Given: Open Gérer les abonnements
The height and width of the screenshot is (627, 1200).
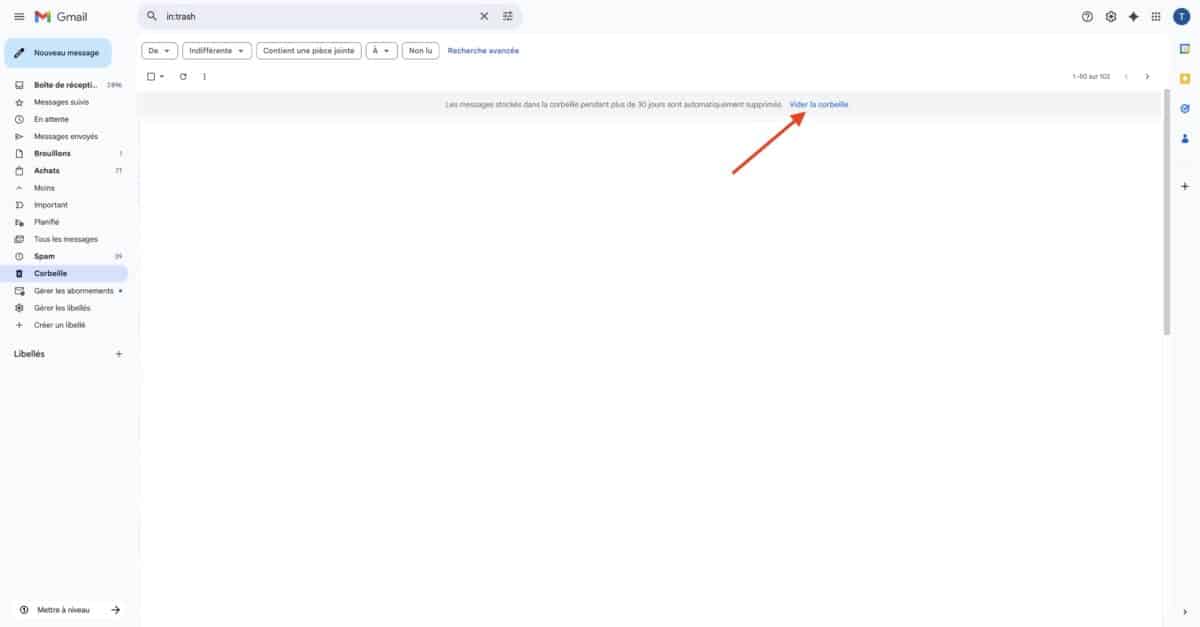Looking at the screenshot, I should [x=65, y=291].
